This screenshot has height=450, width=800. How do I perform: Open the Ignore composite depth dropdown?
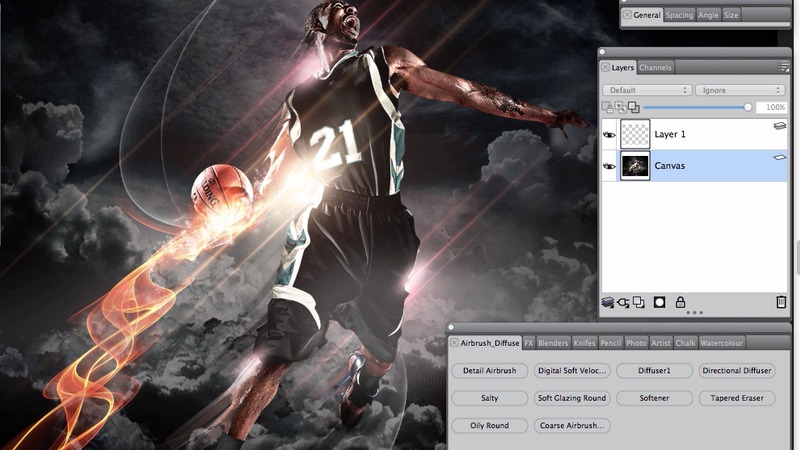point(740,90)
